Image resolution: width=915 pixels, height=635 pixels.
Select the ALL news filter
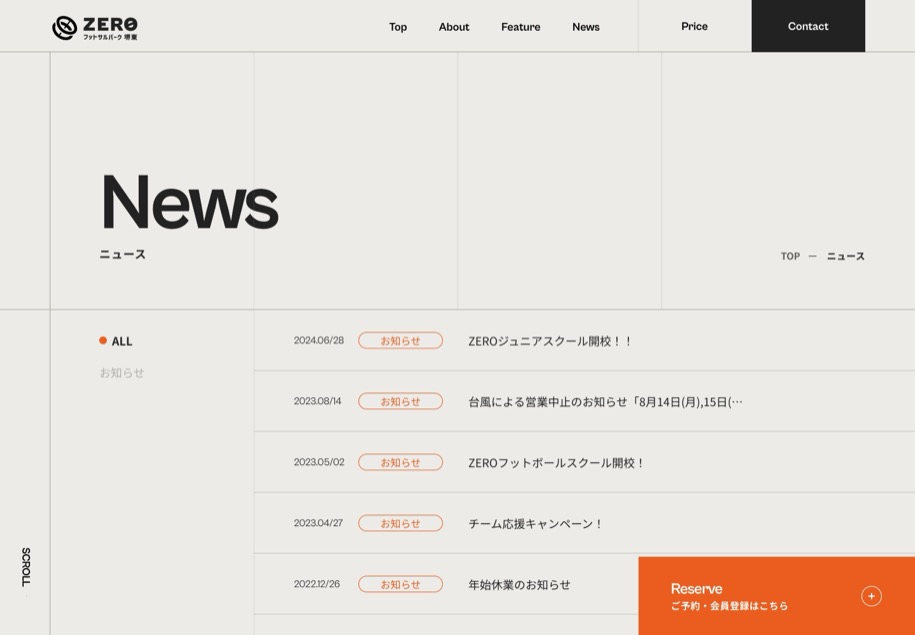click(x=116, y=341)
